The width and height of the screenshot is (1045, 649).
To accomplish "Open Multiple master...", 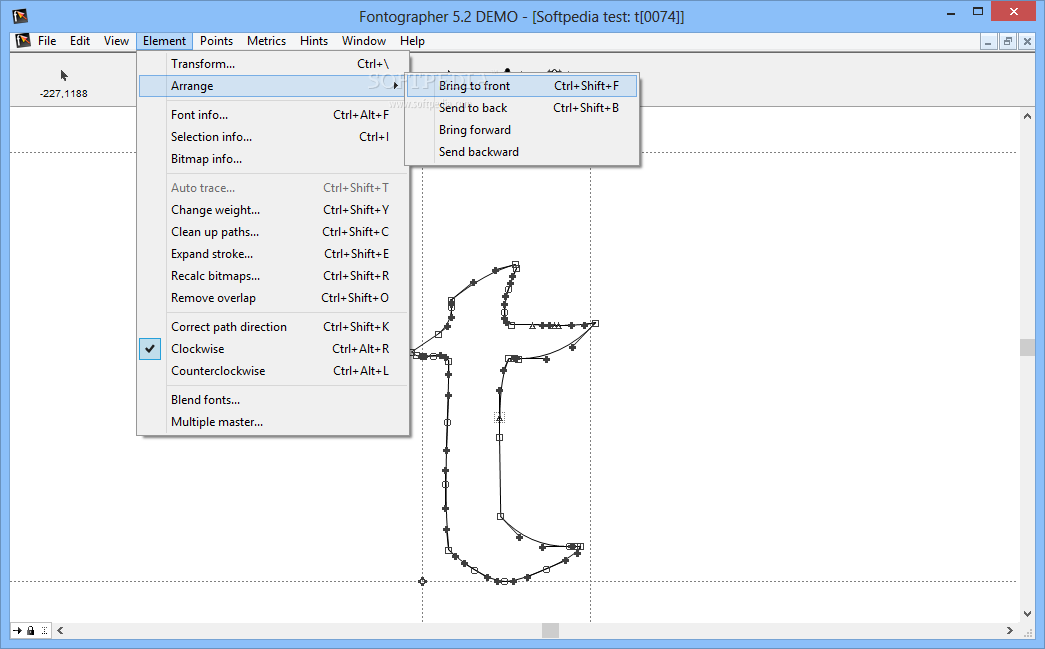I will tap(273, 422).
